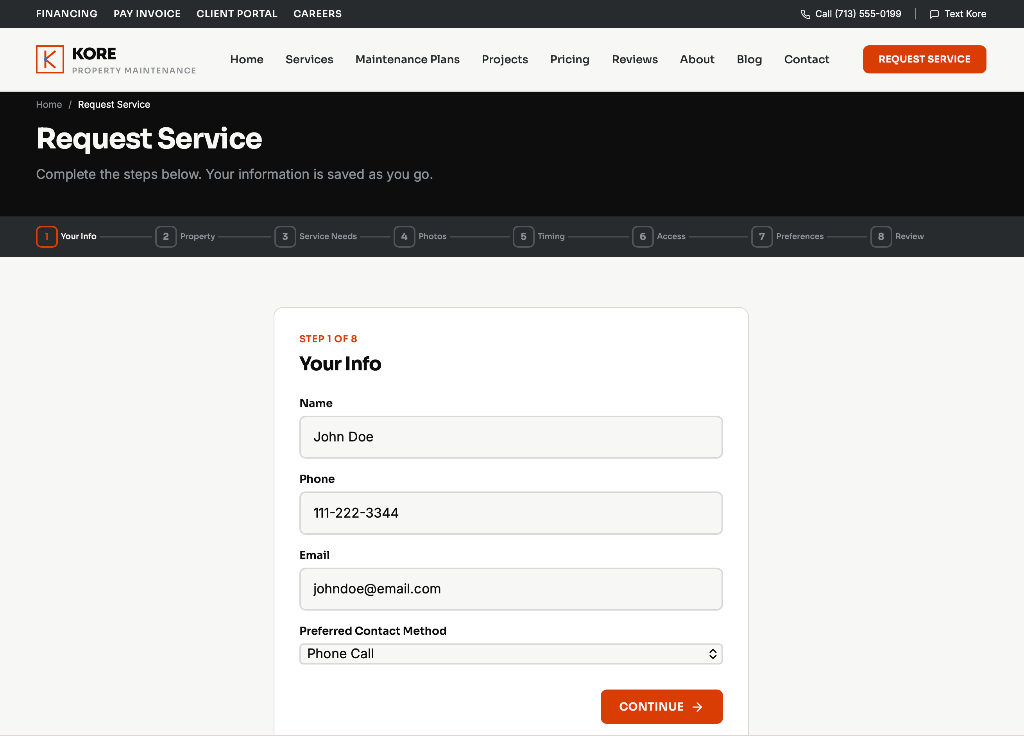Click step 2 Property number box
Viewport: 1024px width, 736px height.
(x=166, y=236)
